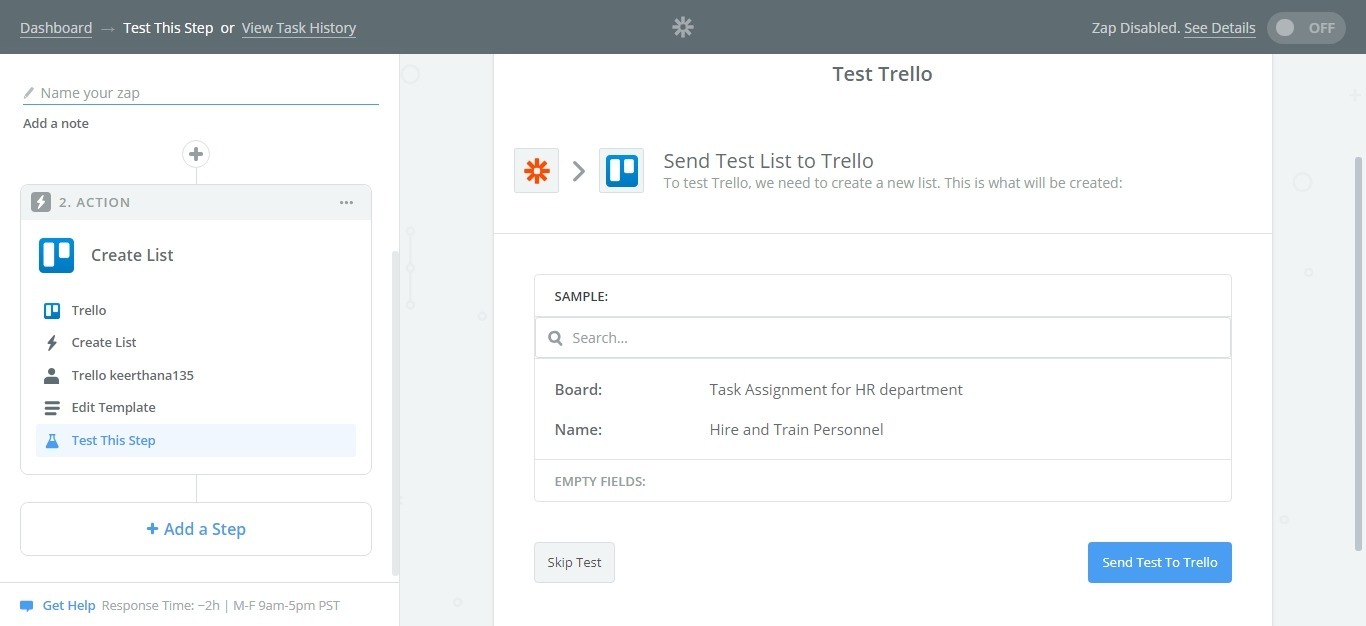The image size is (1366, 626).
Task: Click the Skip Test button
Action: 574,562
